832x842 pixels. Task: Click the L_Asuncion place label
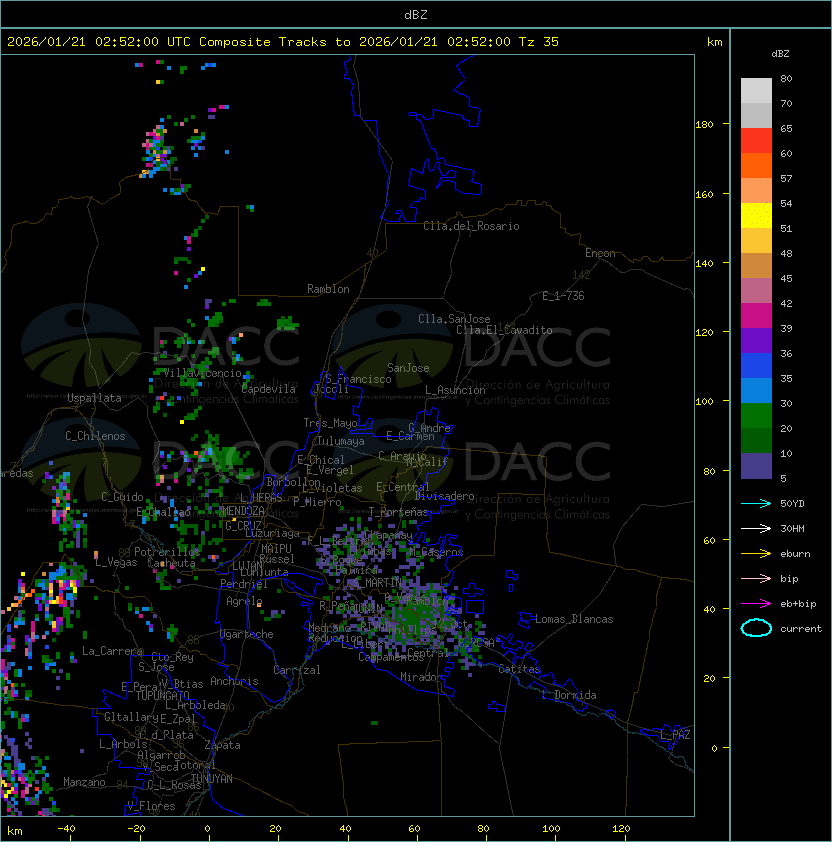coord(455,390)
